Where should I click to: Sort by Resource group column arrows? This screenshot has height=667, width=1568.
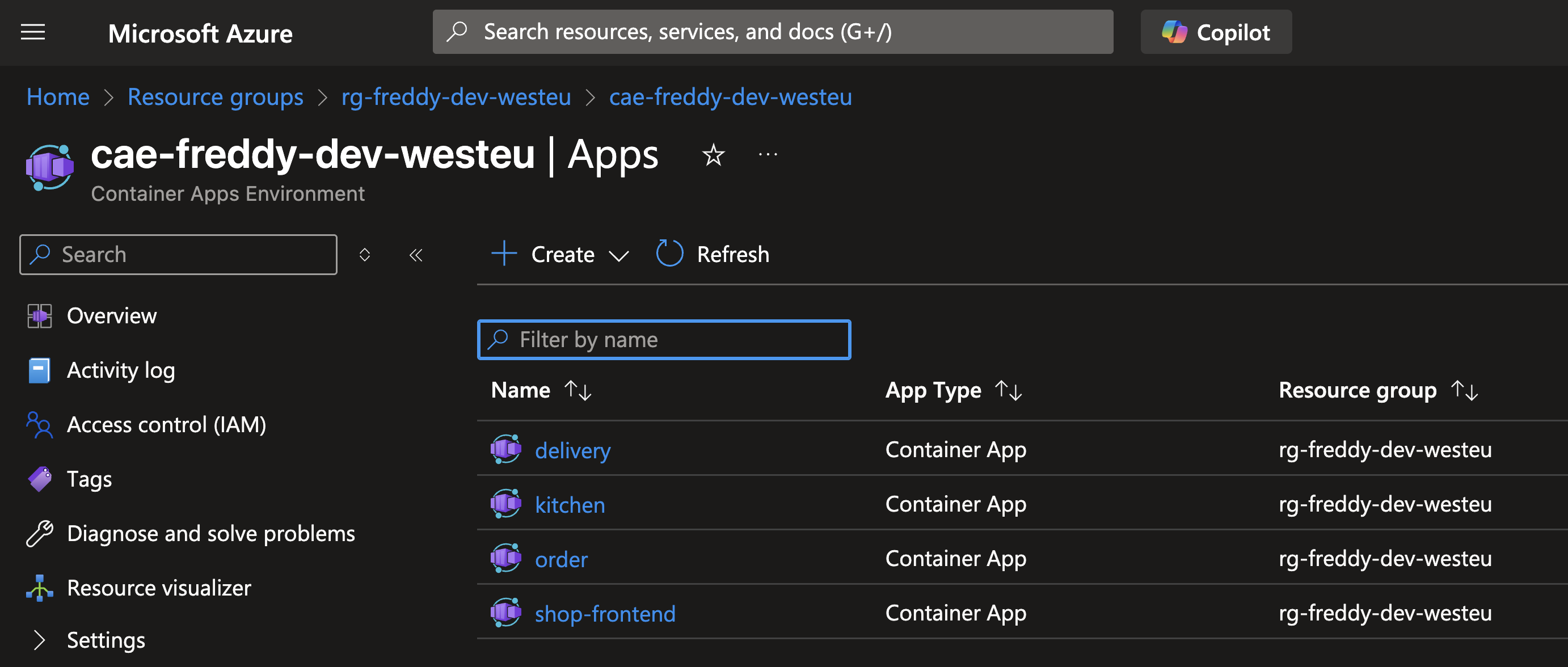[x=1464, y=390]
